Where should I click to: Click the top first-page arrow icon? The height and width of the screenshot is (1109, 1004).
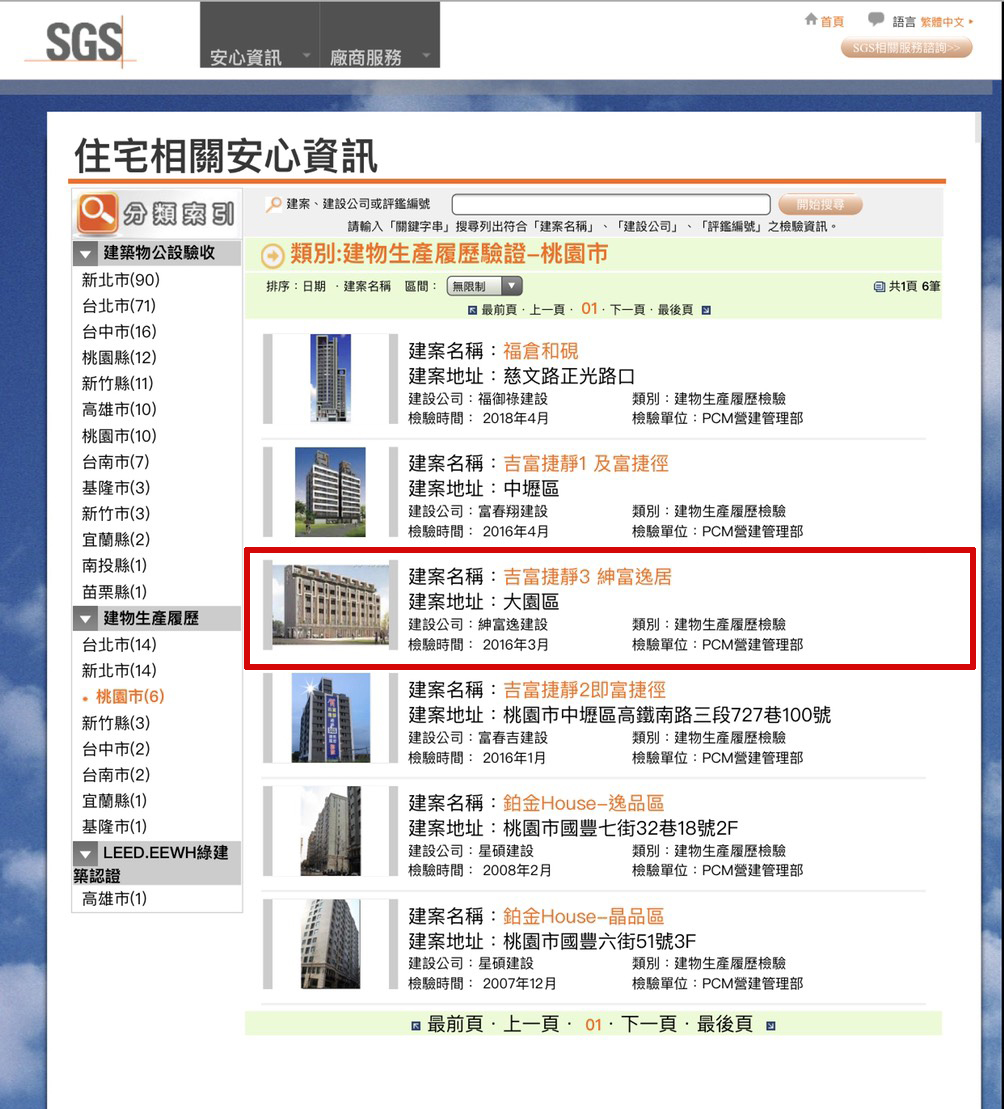(x=472, y=310)
